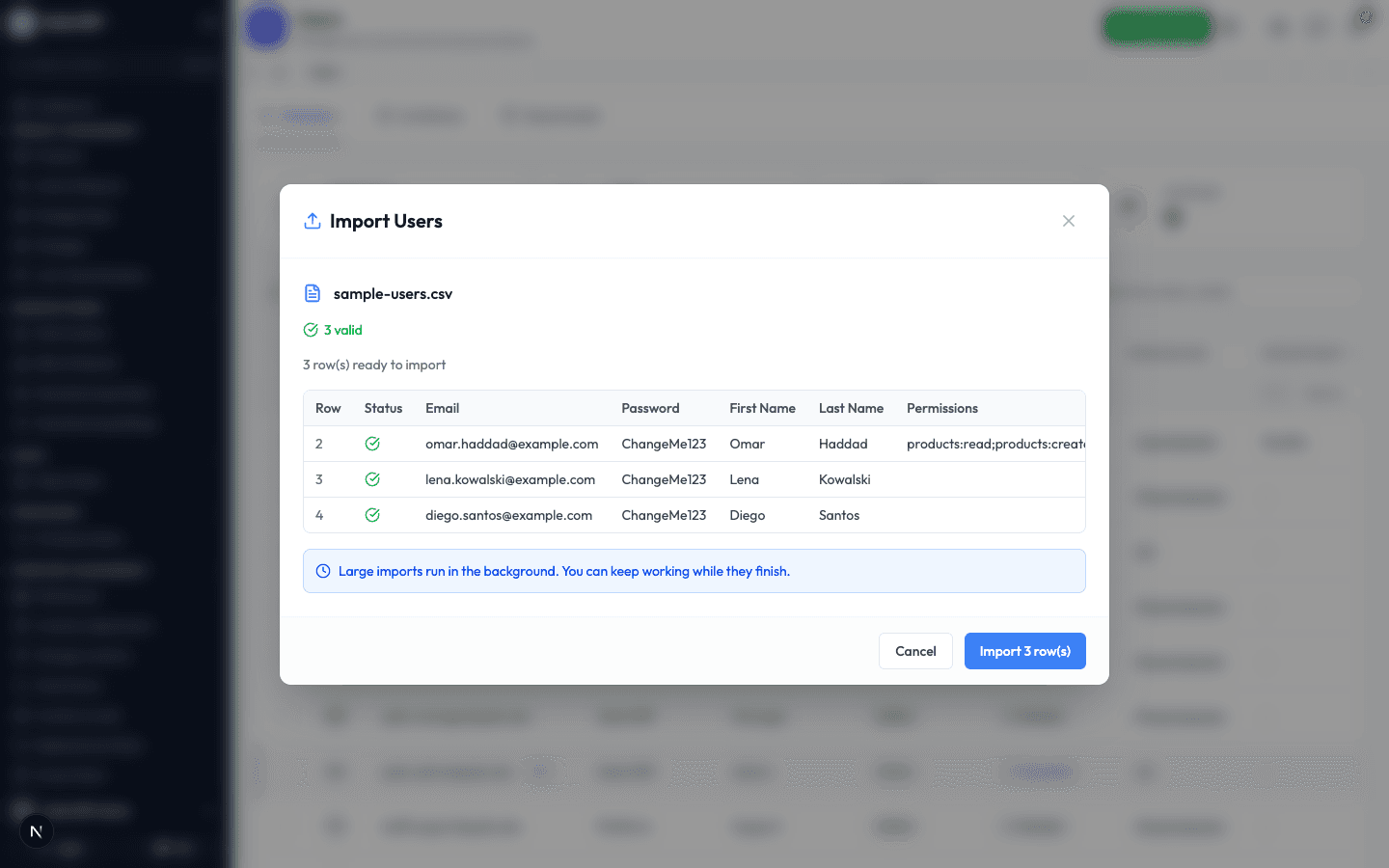This screenshot has height=868, width=1389.
Task: Confirm with Import 3 row(s) button
Action: pyautogui.click(x=1025, y=651)
